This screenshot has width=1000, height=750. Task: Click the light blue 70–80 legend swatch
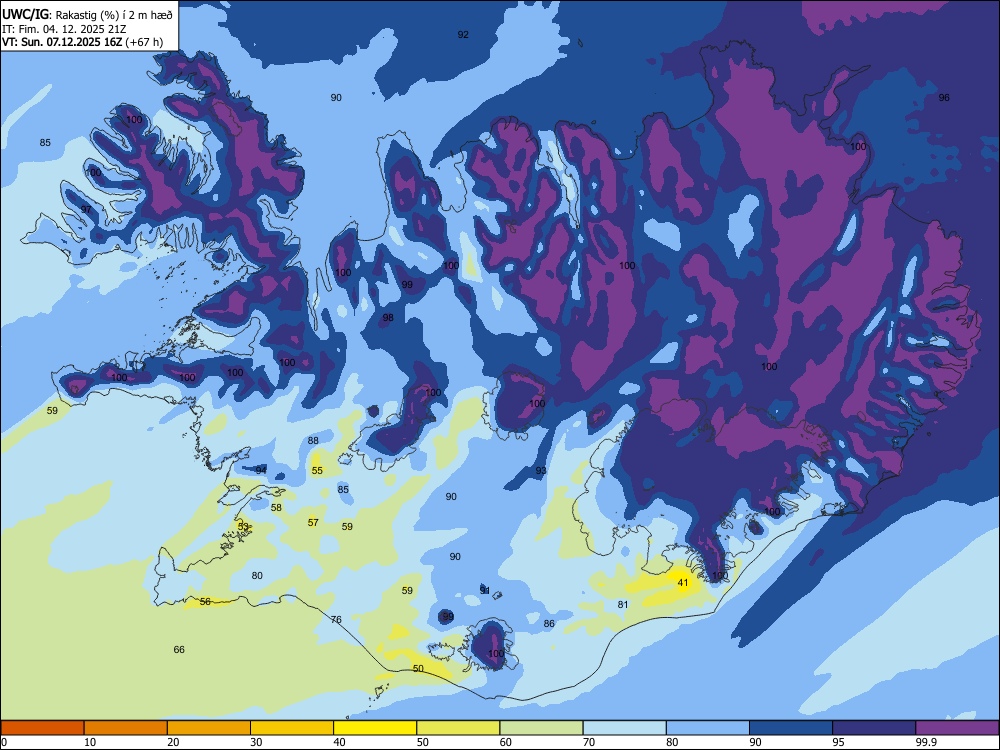coord(625,728)
